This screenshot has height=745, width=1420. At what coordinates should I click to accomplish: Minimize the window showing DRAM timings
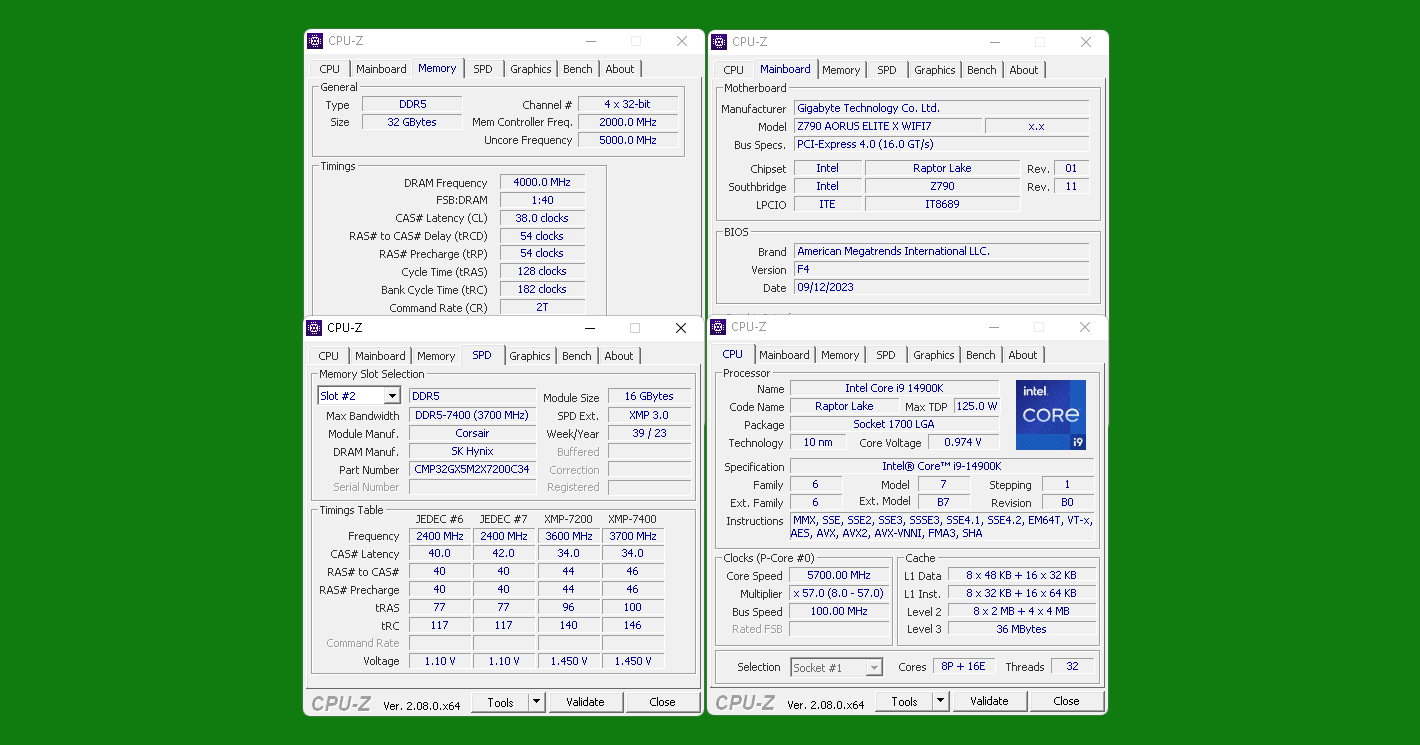click(591, 41)
